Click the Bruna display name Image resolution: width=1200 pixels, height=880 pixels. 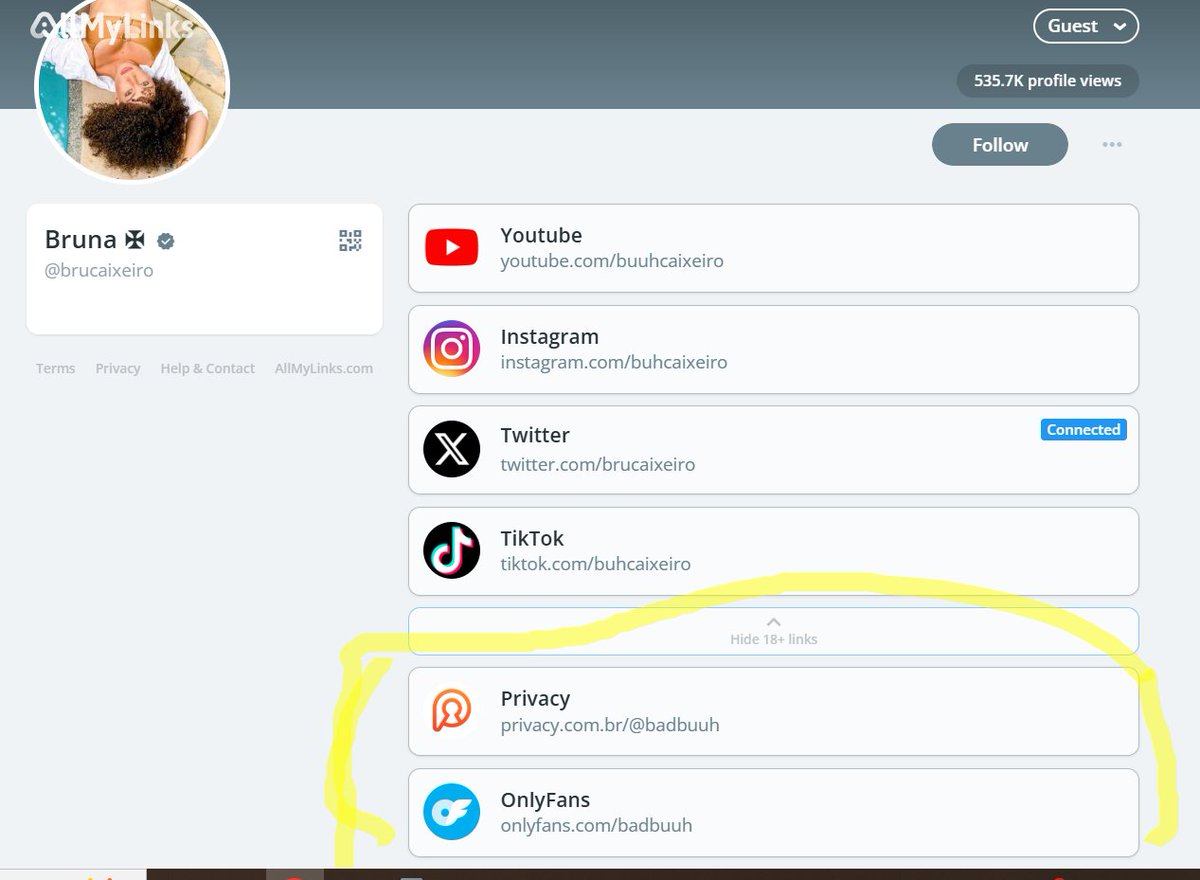[81, 240]
